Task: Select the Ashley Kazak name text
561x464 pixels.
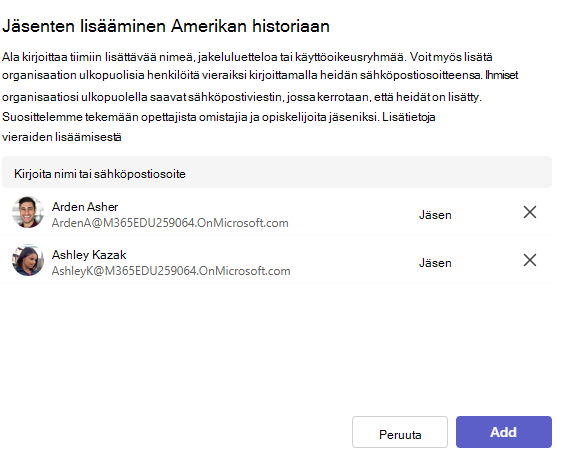Action: click(x=89, y=255)
